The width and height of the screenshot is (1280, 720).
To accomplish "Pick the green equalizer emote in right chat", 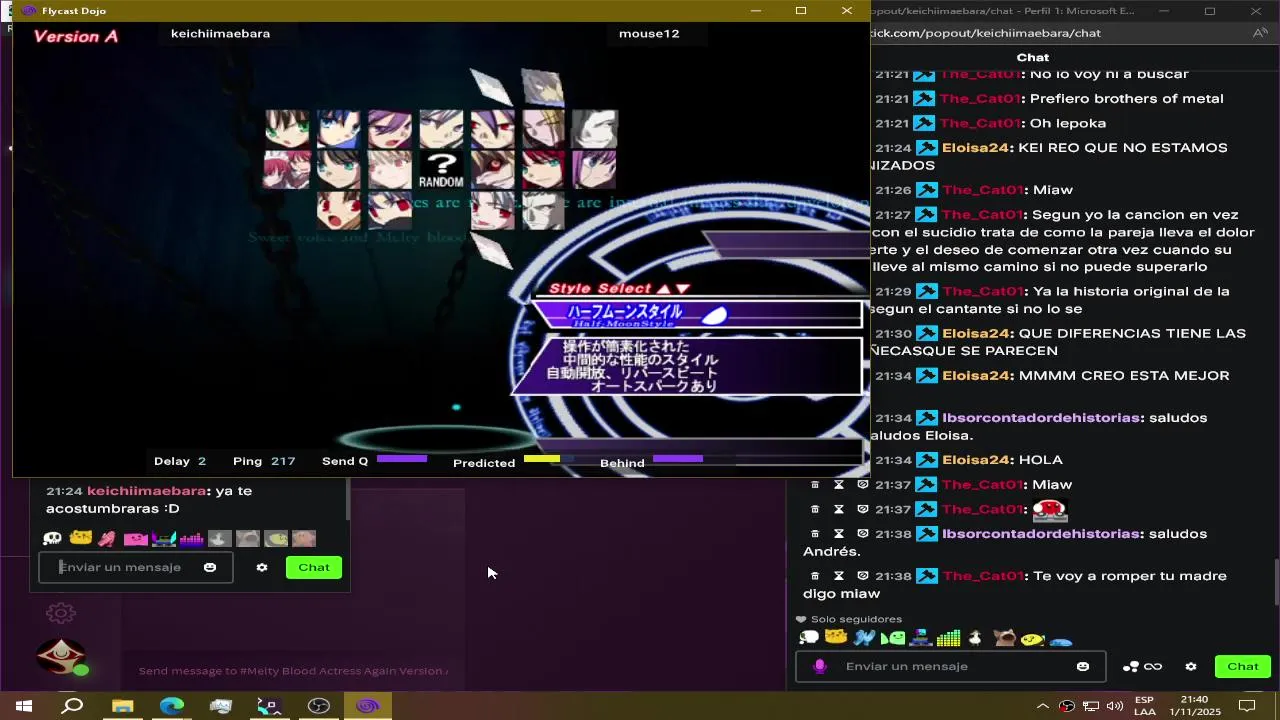I will 949,637.
